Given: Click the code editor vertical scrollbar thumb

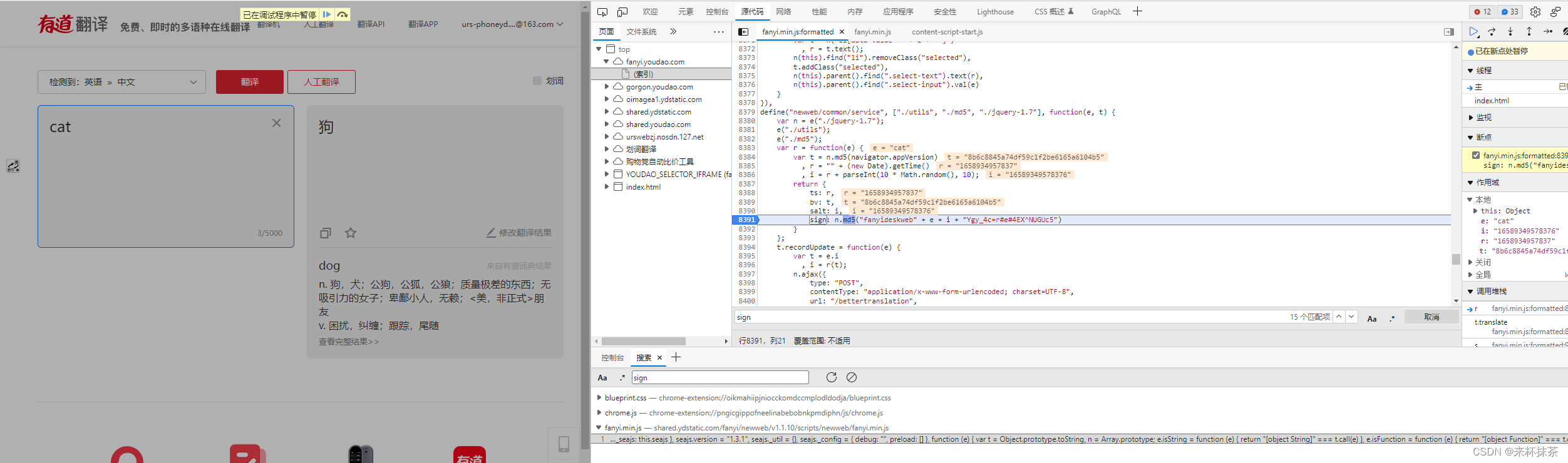Looking at the screenshot, I should tap(1456, 259).
